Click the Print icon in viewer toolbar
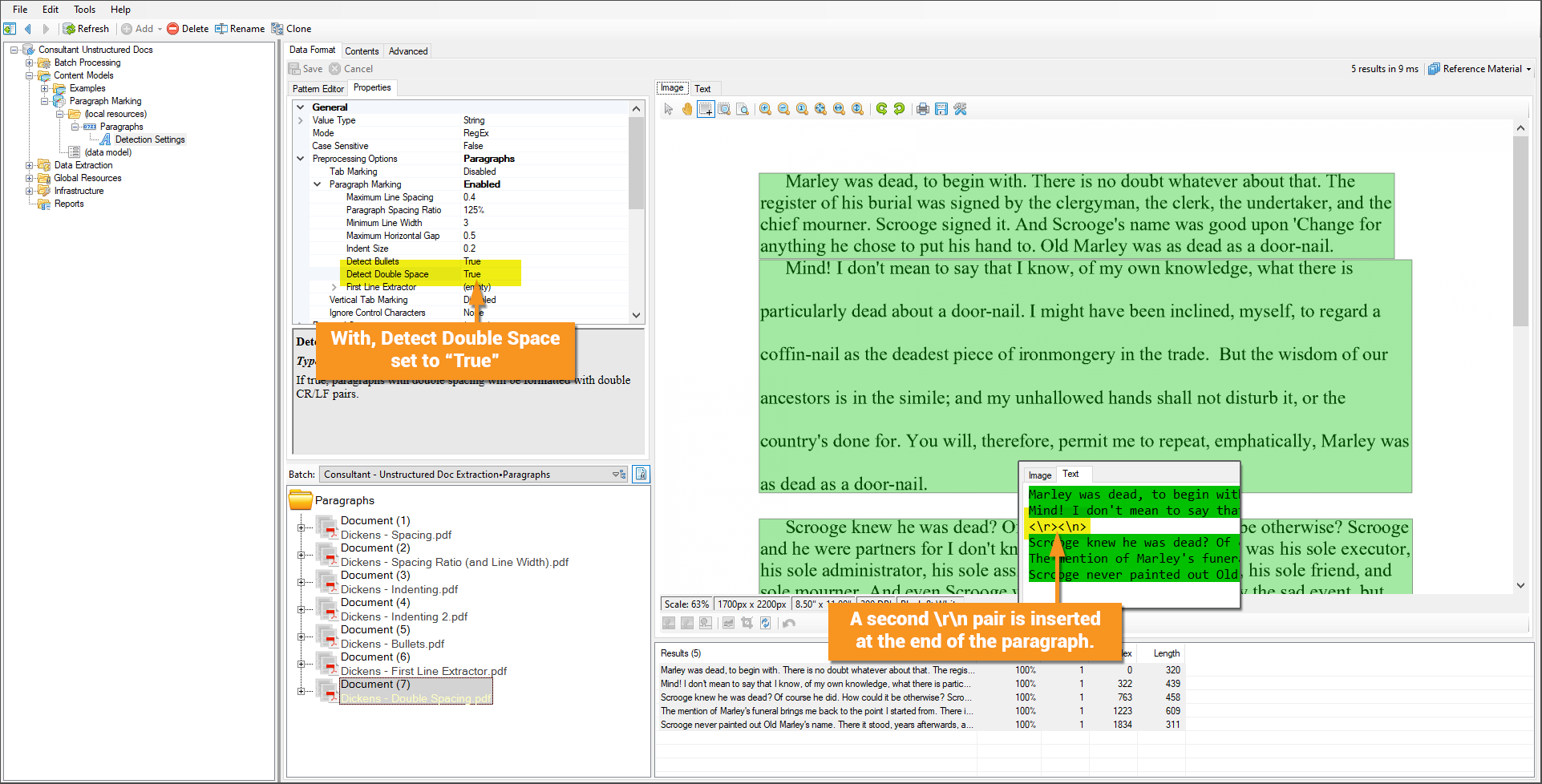Screen dimensions: 1542x784 [923, 109]
